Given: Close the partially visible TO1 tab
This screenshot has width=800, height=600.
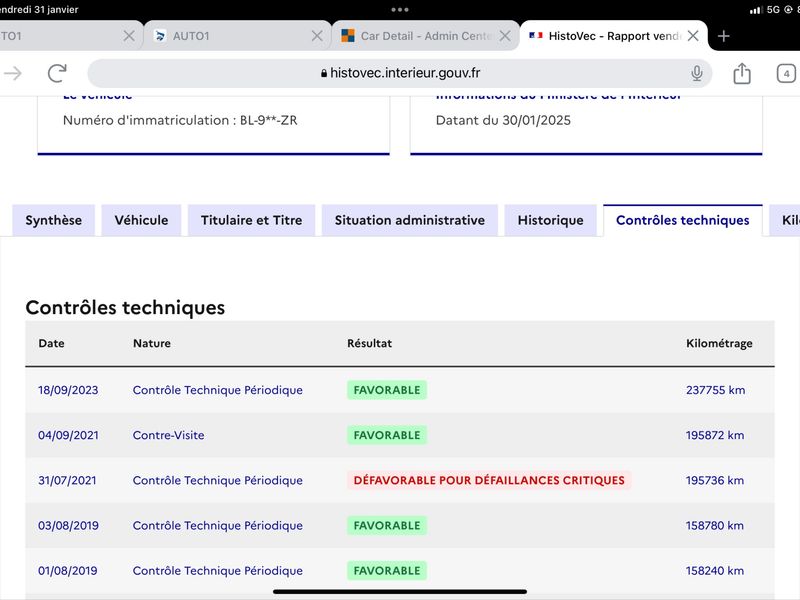Looking at the screenshot, I should tap(129, 36).
